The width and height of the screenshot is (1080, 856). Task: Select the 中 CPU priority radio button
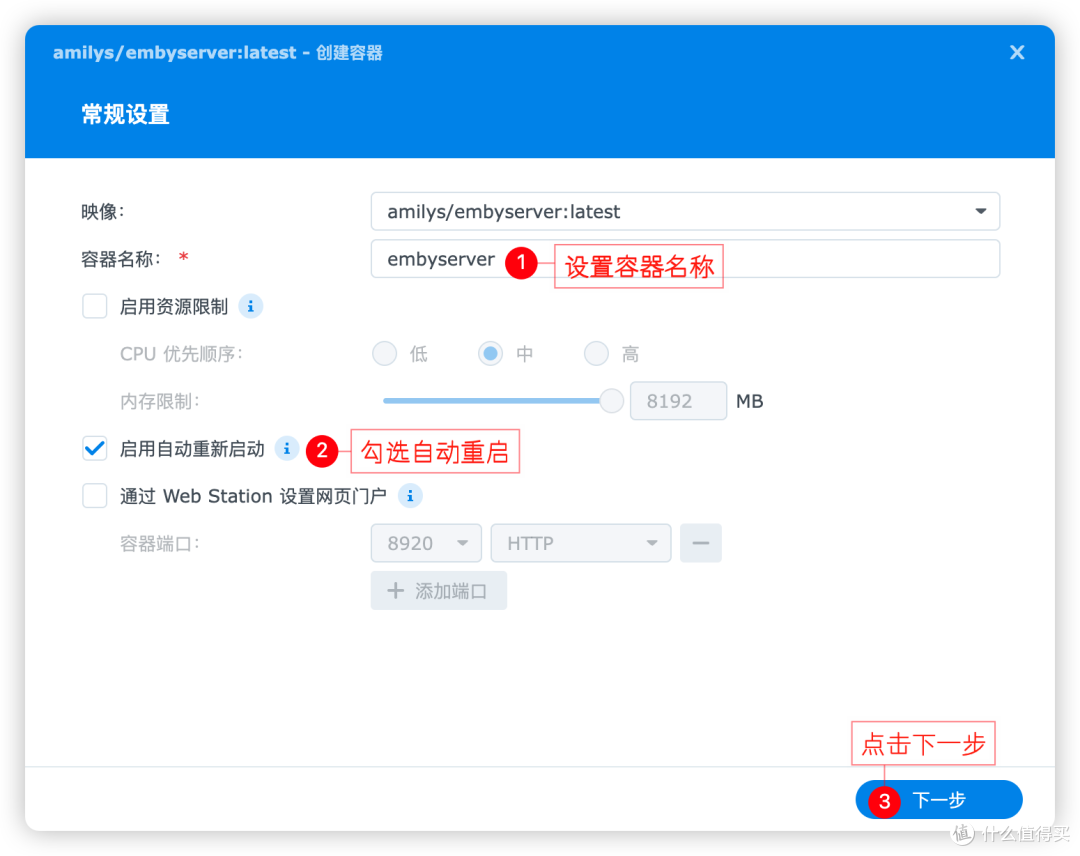click(x=490, y=353)
